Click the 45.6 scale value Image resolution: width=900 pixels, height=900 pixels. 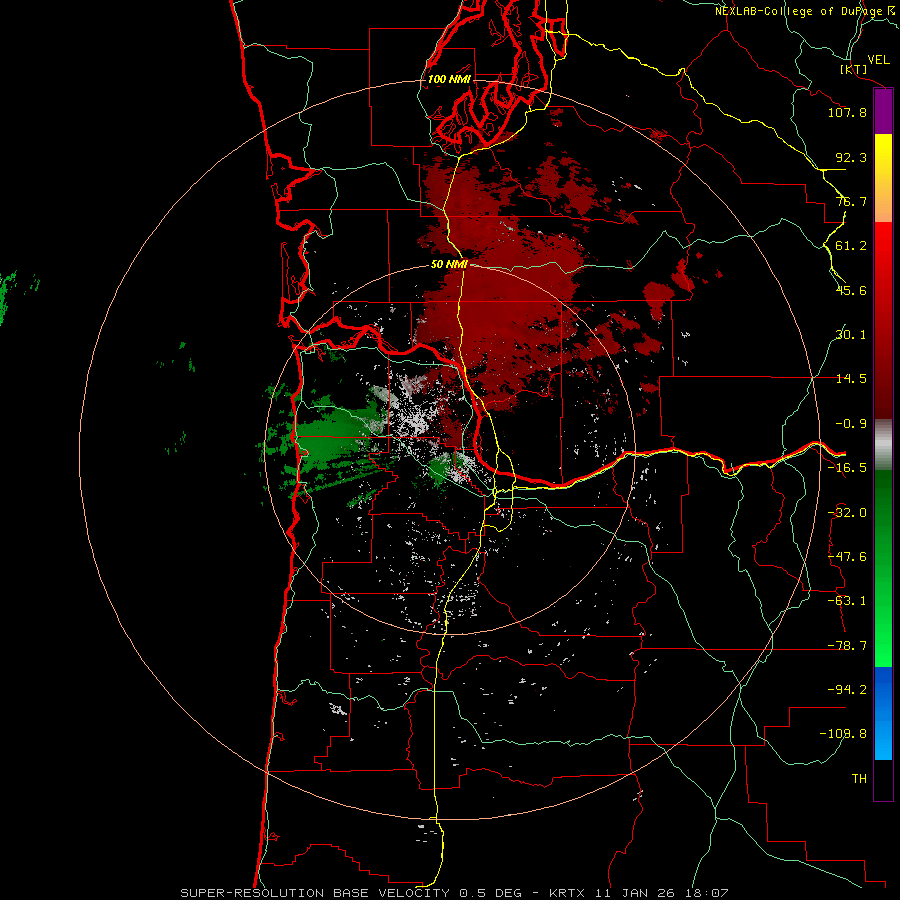851,290
